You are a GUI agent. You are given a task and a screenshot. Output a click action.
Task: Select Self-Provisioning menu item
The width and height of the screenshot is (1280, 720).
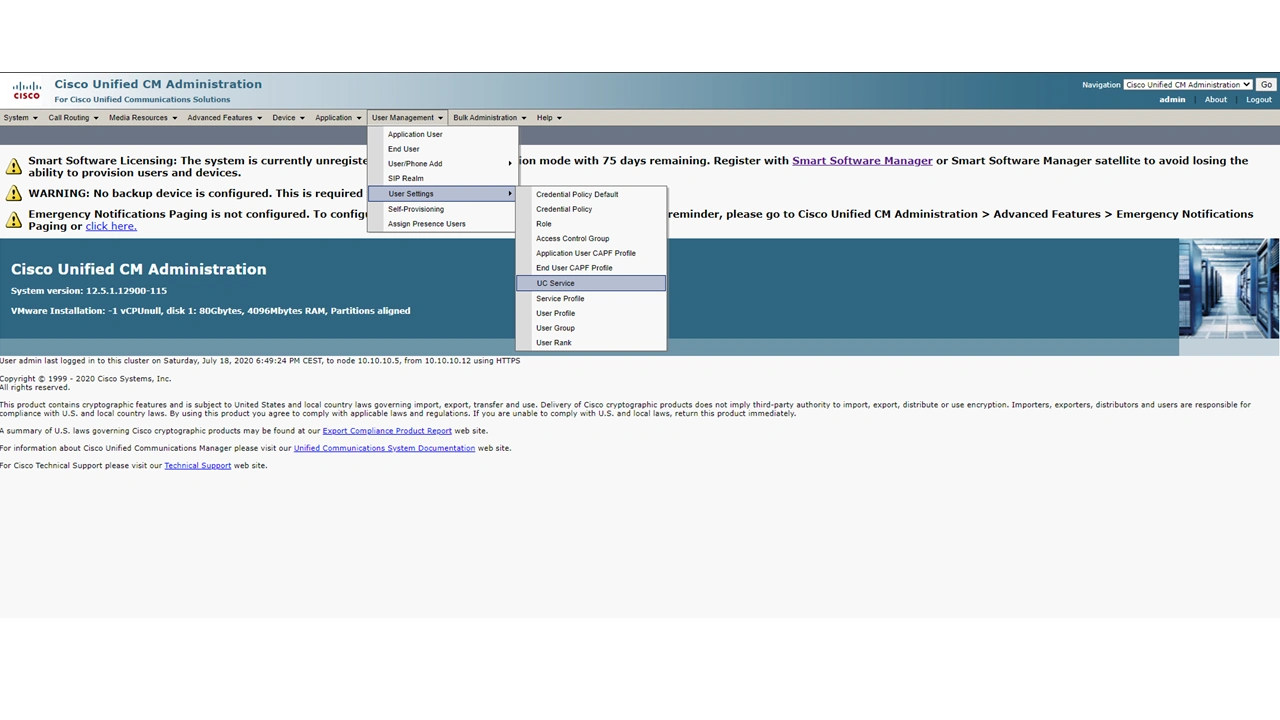tap(442, 209)
